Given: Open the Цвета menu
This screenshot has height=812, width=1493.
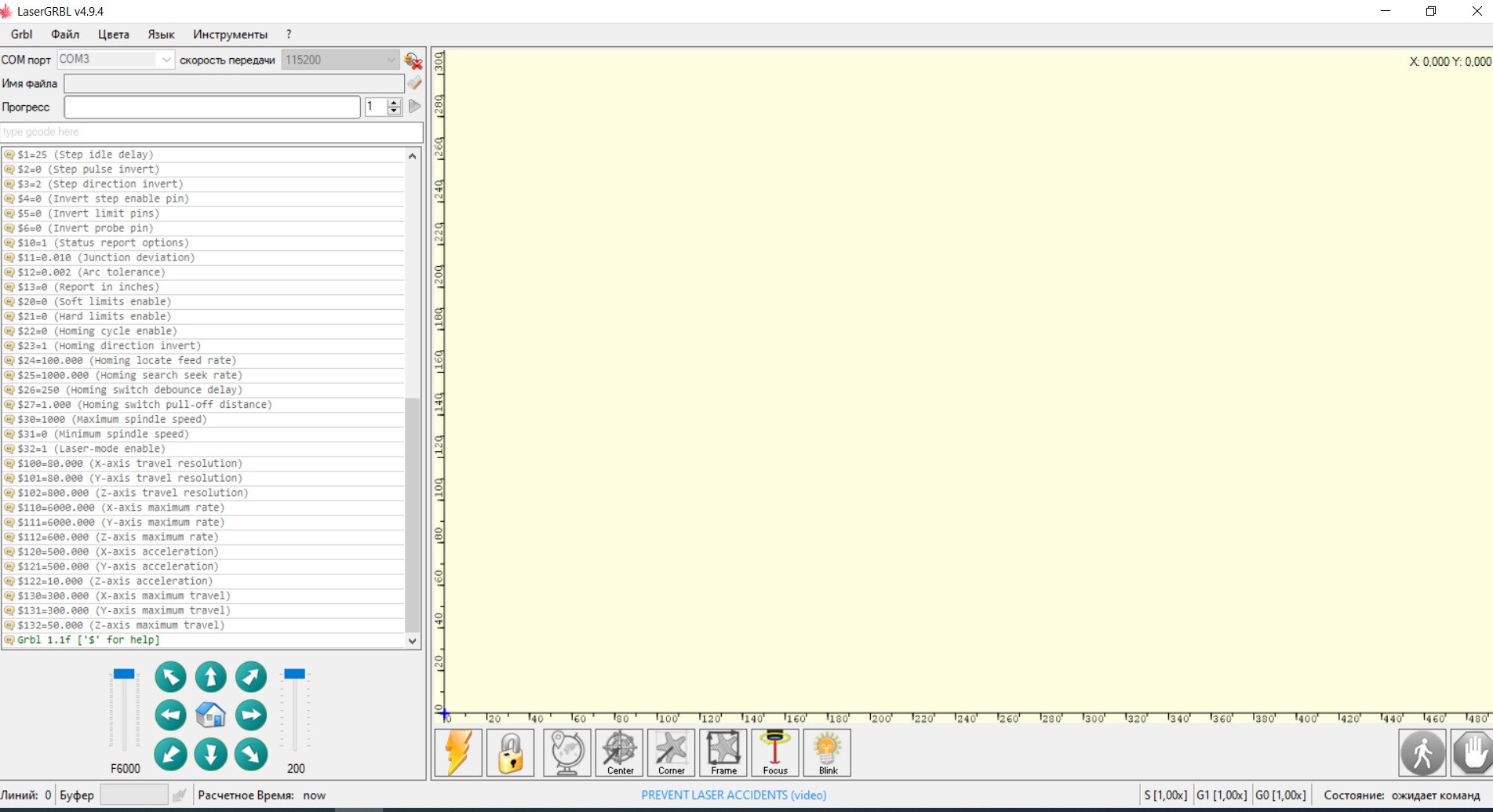Looking at the screenshot, I should point(114,35).
